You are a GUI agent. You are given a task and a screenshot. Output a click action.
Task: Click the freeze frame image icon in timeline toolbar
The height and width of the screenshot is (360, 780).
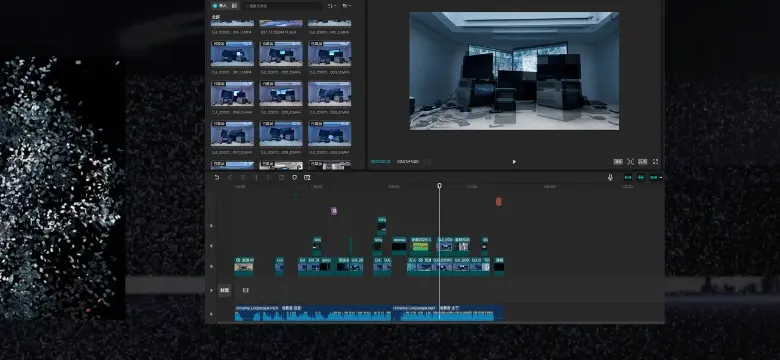click(307, 178)
